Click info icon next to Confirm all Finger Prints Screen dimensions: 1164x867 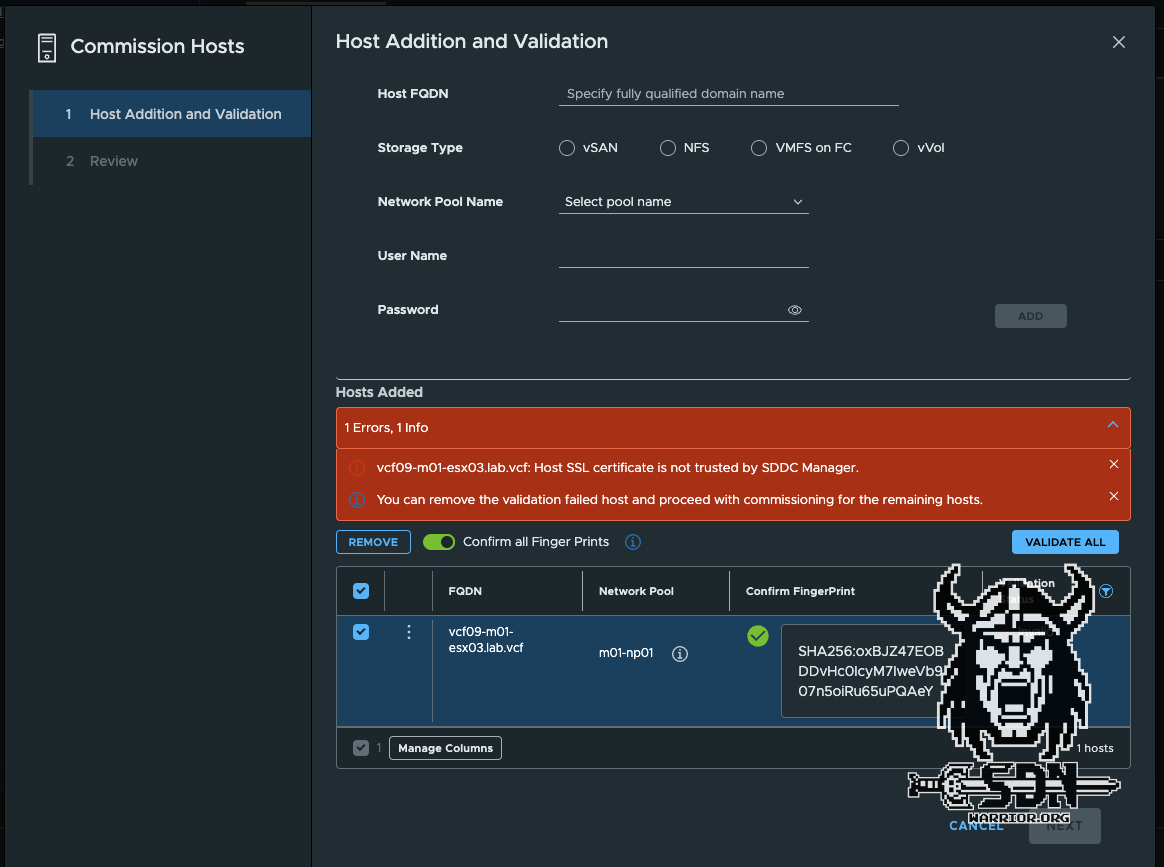(x=632, y=542)
